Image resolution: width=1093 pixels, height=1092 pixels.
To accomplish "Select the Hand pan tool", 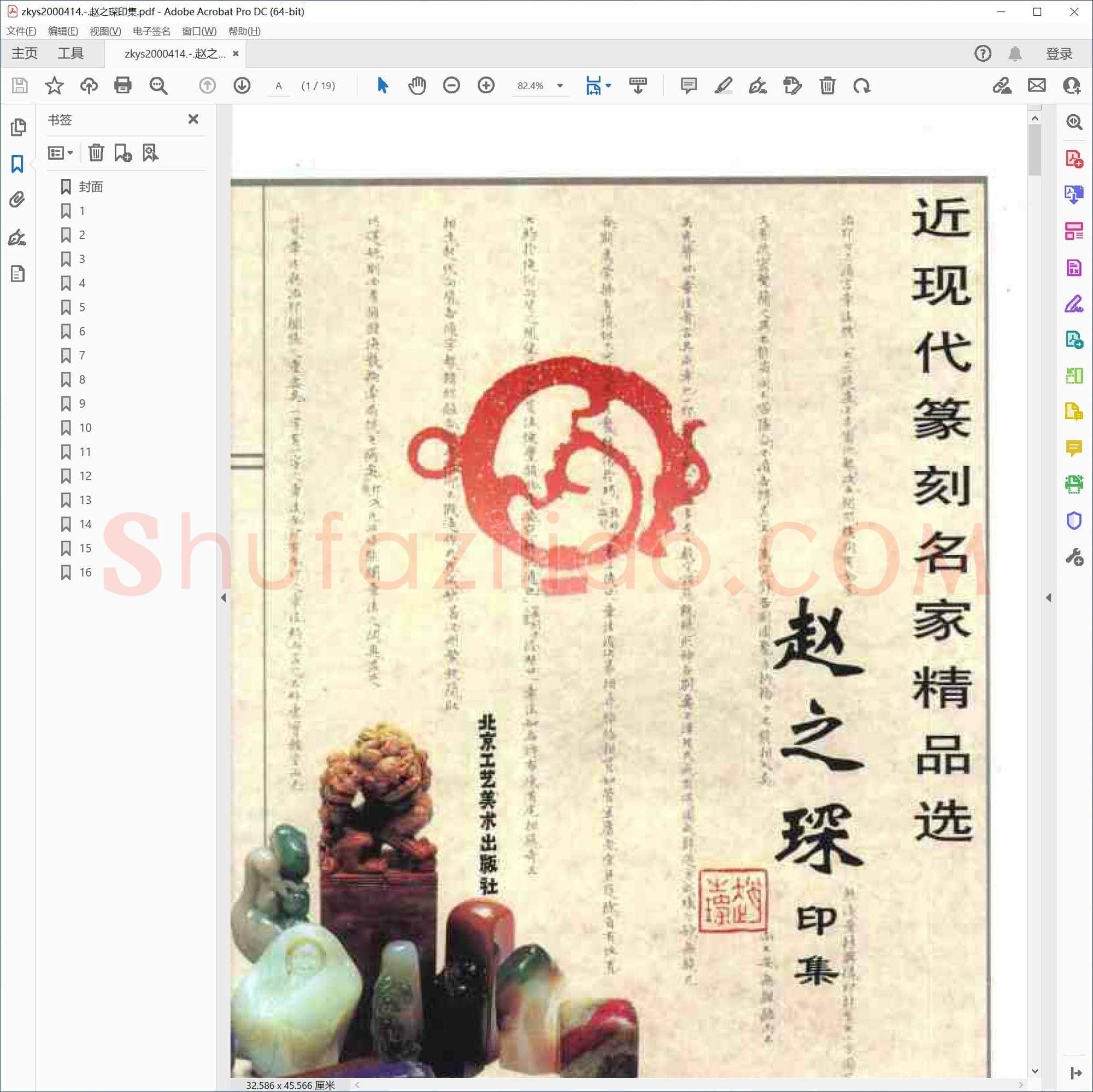I will pyautogui.click(x=417, y=85).
